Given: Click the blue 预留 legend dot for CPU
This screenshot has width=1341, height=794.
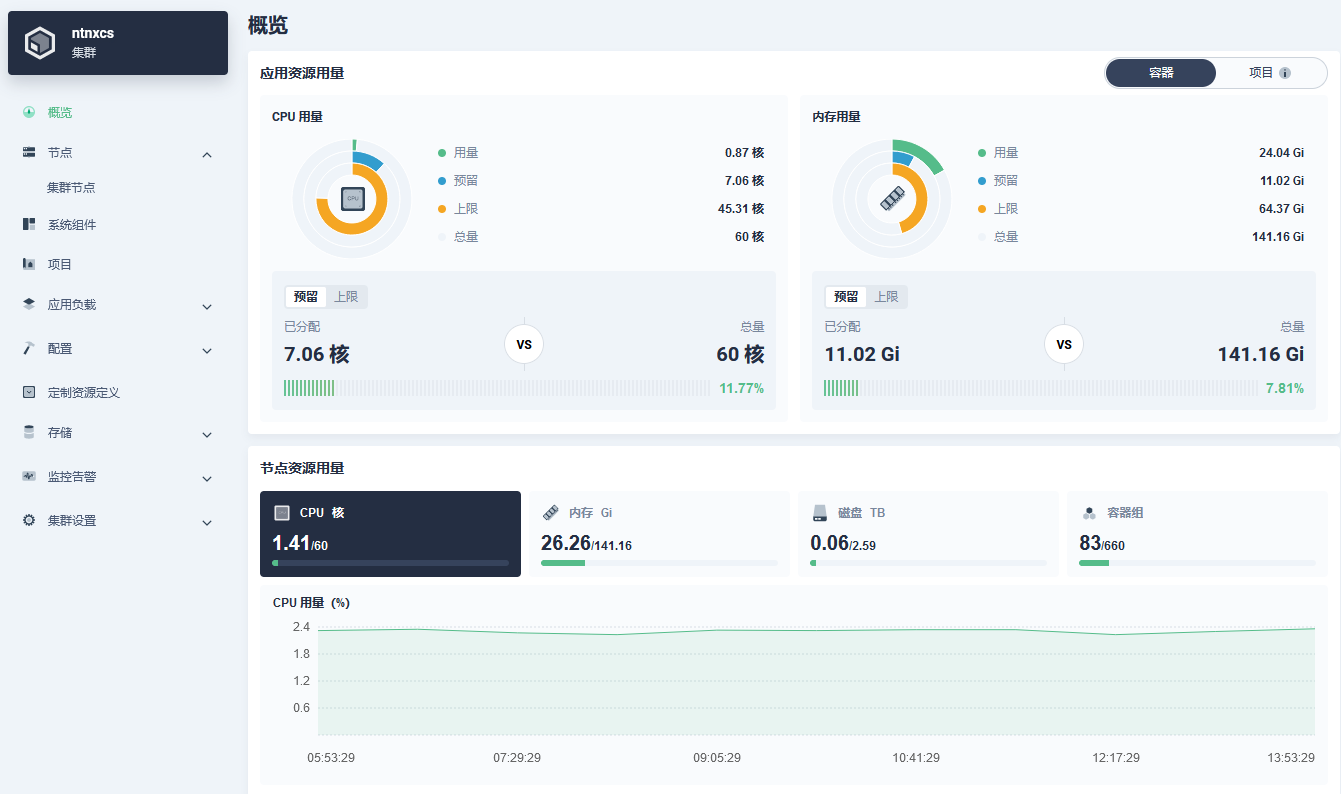Looking at the screenshot, I should pos(442,181).
